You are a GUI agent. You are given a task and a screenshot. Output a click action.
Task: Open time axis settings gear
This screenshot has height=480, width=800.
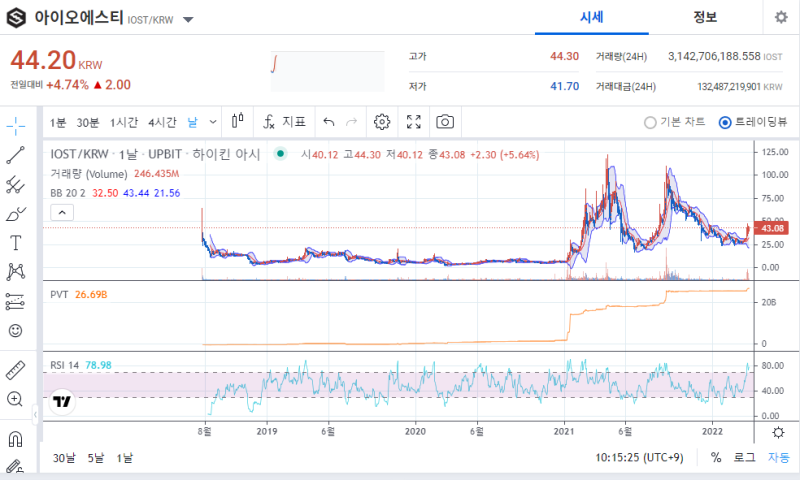(x=778, y=433)
